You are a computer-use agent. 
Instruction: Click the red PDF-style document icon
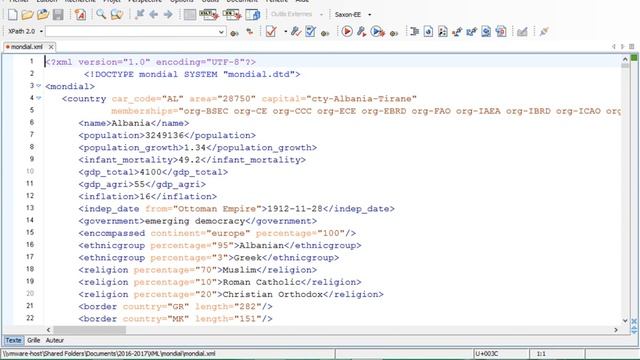click(501, 31)
